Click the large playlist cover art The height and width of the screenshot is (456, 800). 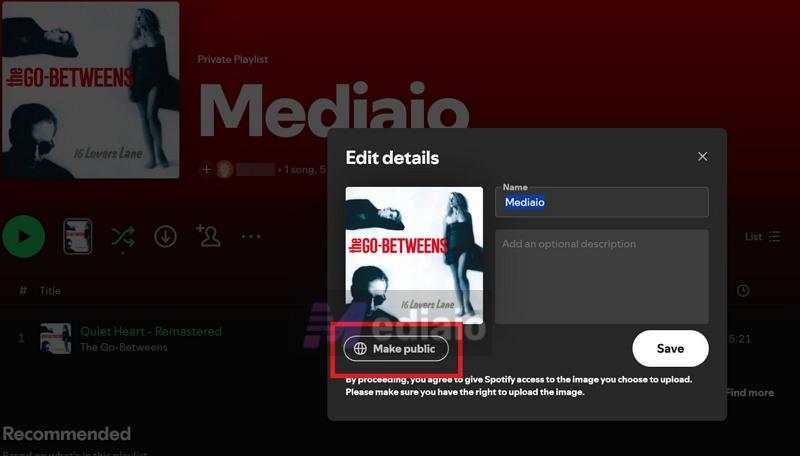(x=91, y=90)
